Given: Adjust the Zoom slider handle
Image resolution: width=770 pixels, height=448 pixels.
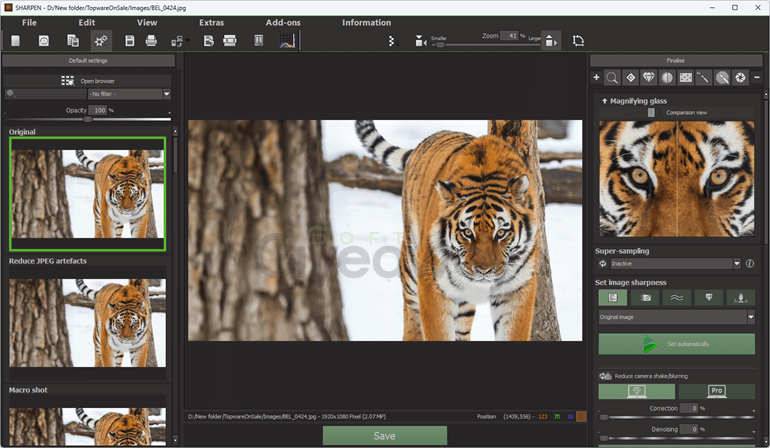Looking at the screenshot, I should (x=440, y=45).
